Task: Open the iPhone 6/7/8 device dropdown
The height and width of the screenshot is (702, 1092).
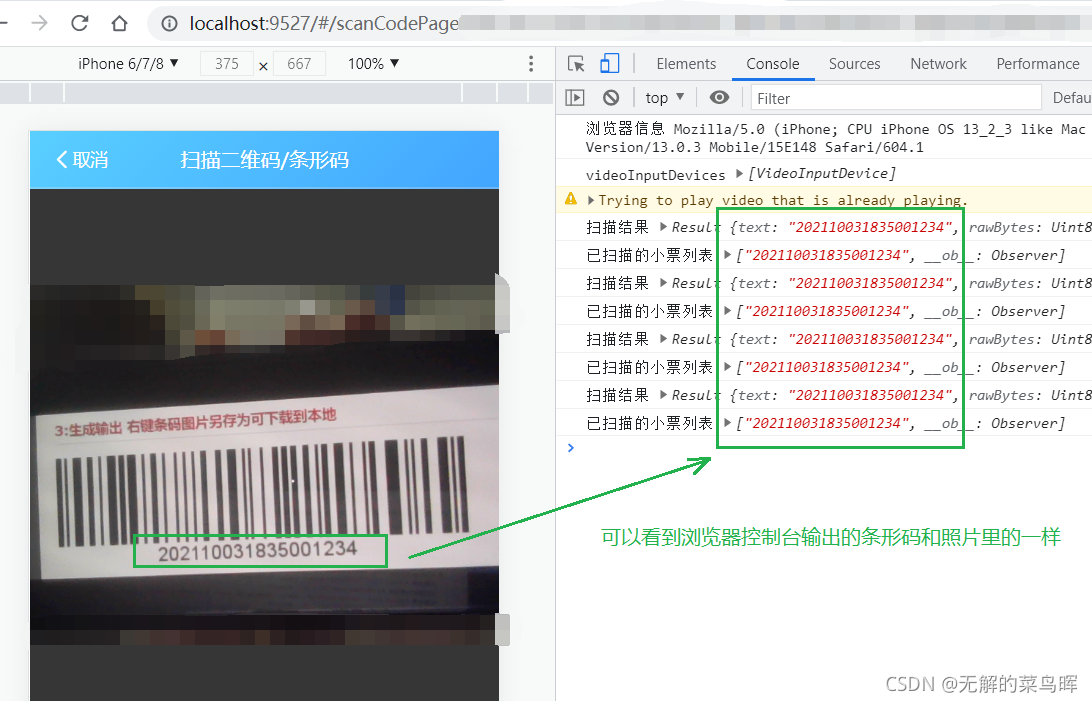Action: pos(128,64)
